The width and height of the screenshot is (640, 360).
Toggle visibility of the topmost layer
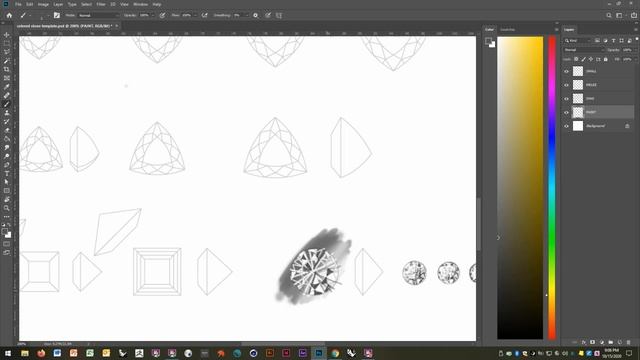[566, 71]
